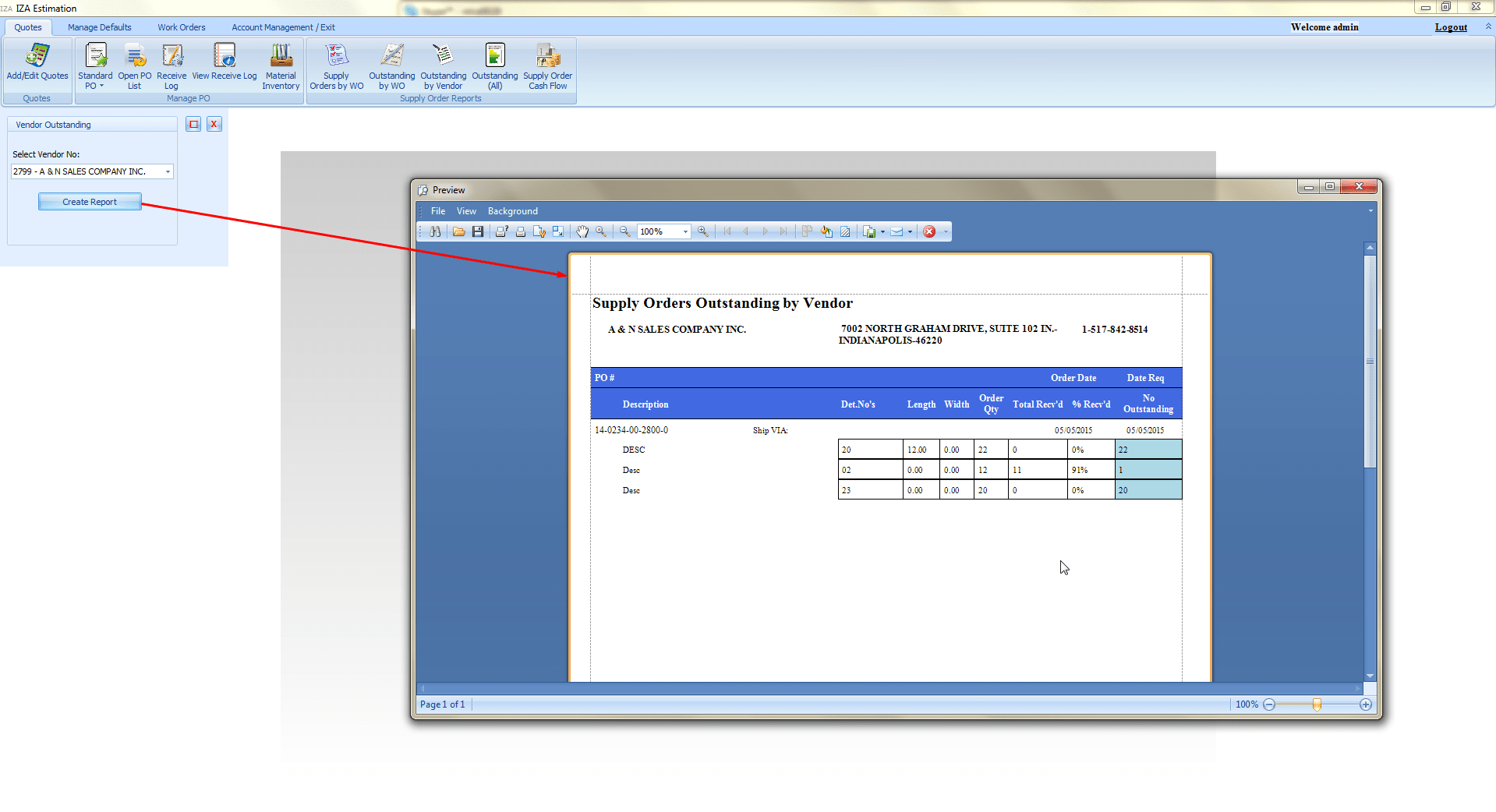Open the Work Orders tab
This screenshot has height=812, width=1496.
(x=182, y=27)
